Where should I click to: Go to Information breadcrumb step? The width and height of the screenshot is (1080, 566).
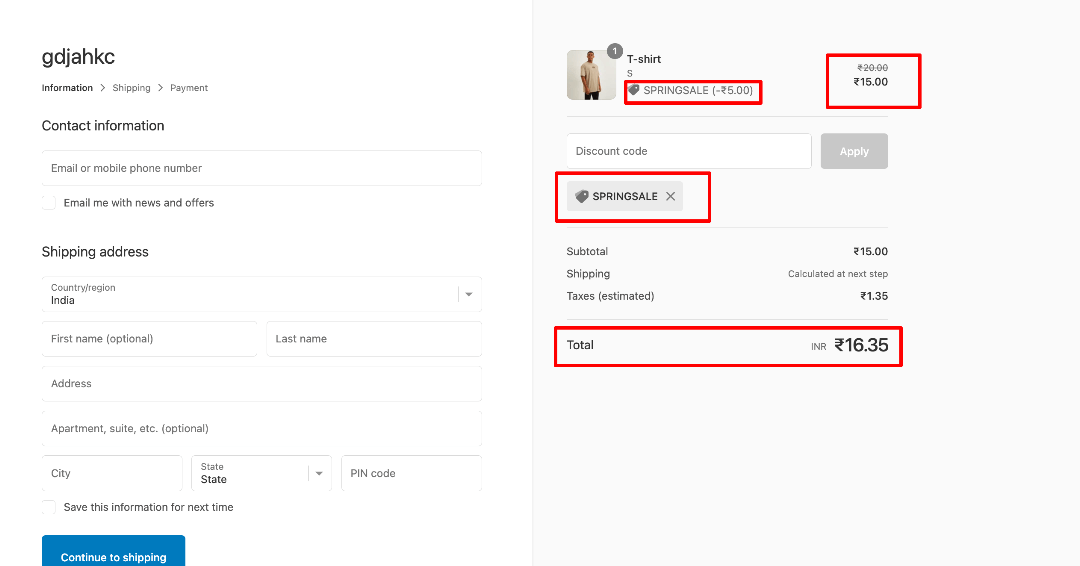67,87
